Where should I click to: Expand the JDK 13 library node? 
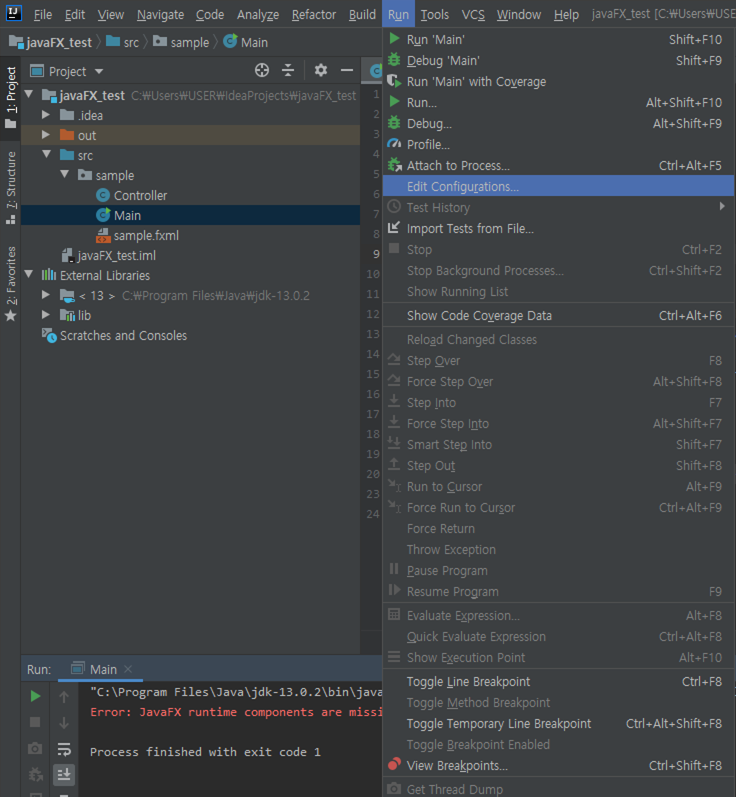tap(46, 295)
